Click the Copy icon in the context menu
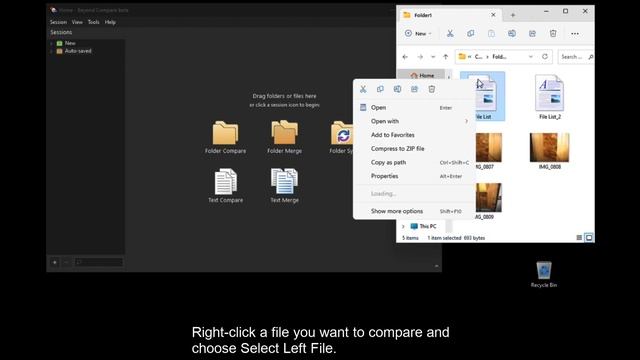Screen dimensions: 640x360 380,89
